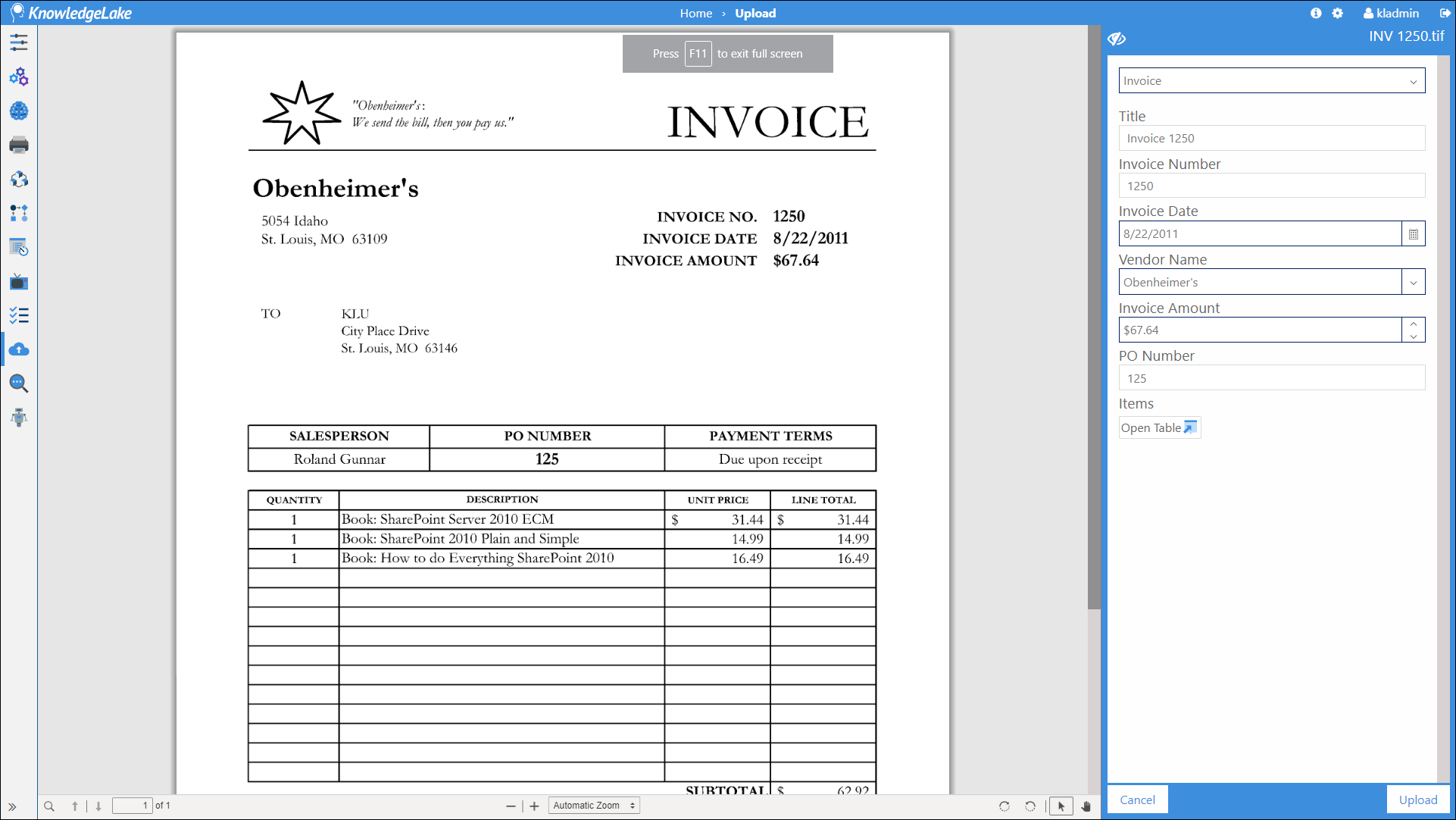
Task: Click the Obenheimer's company name on invoice
Action: [x=336, y=188]
